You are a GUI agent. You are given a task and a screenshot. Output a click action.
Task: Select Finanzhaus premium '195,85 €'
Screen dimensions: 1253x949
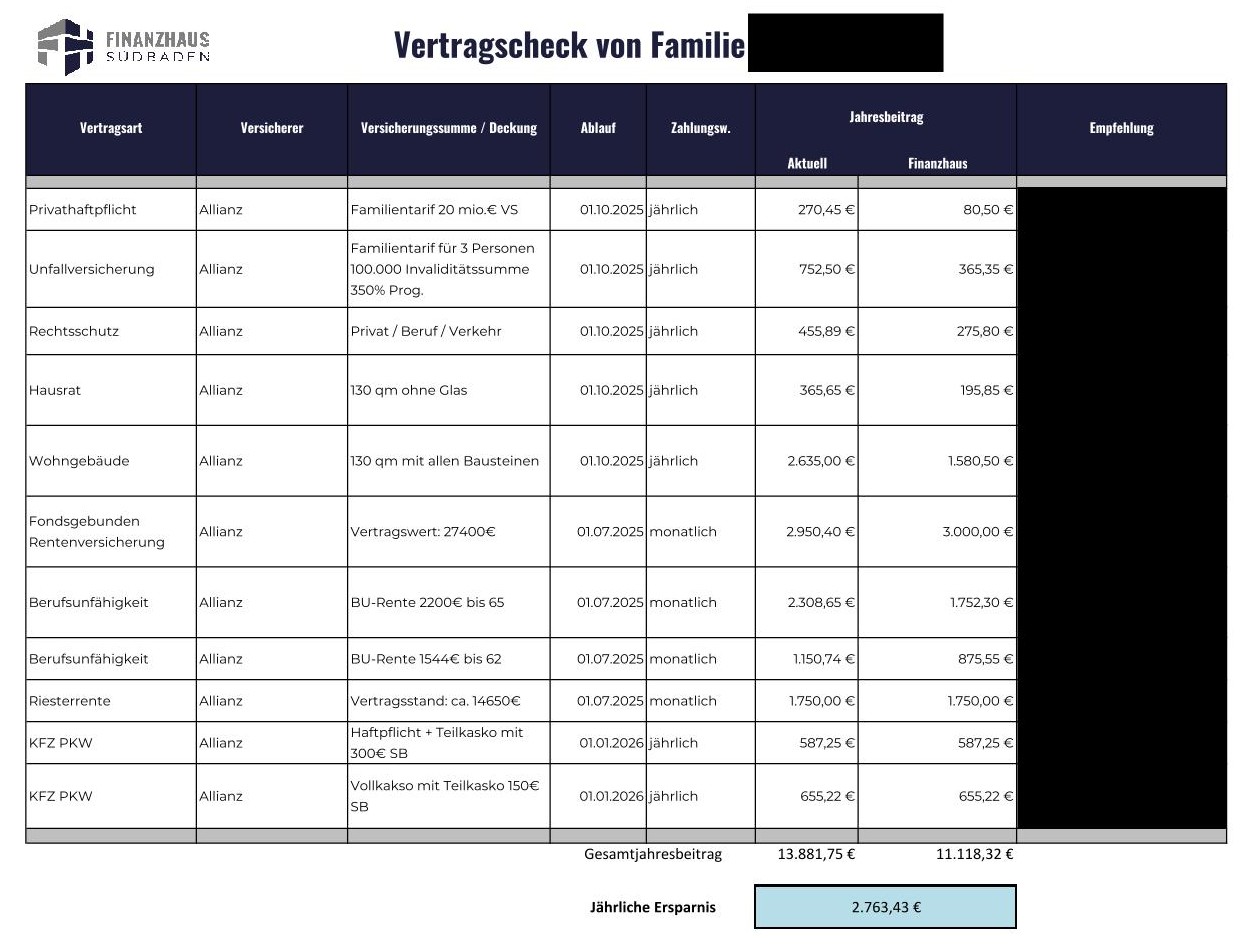[x=987, y=390]
